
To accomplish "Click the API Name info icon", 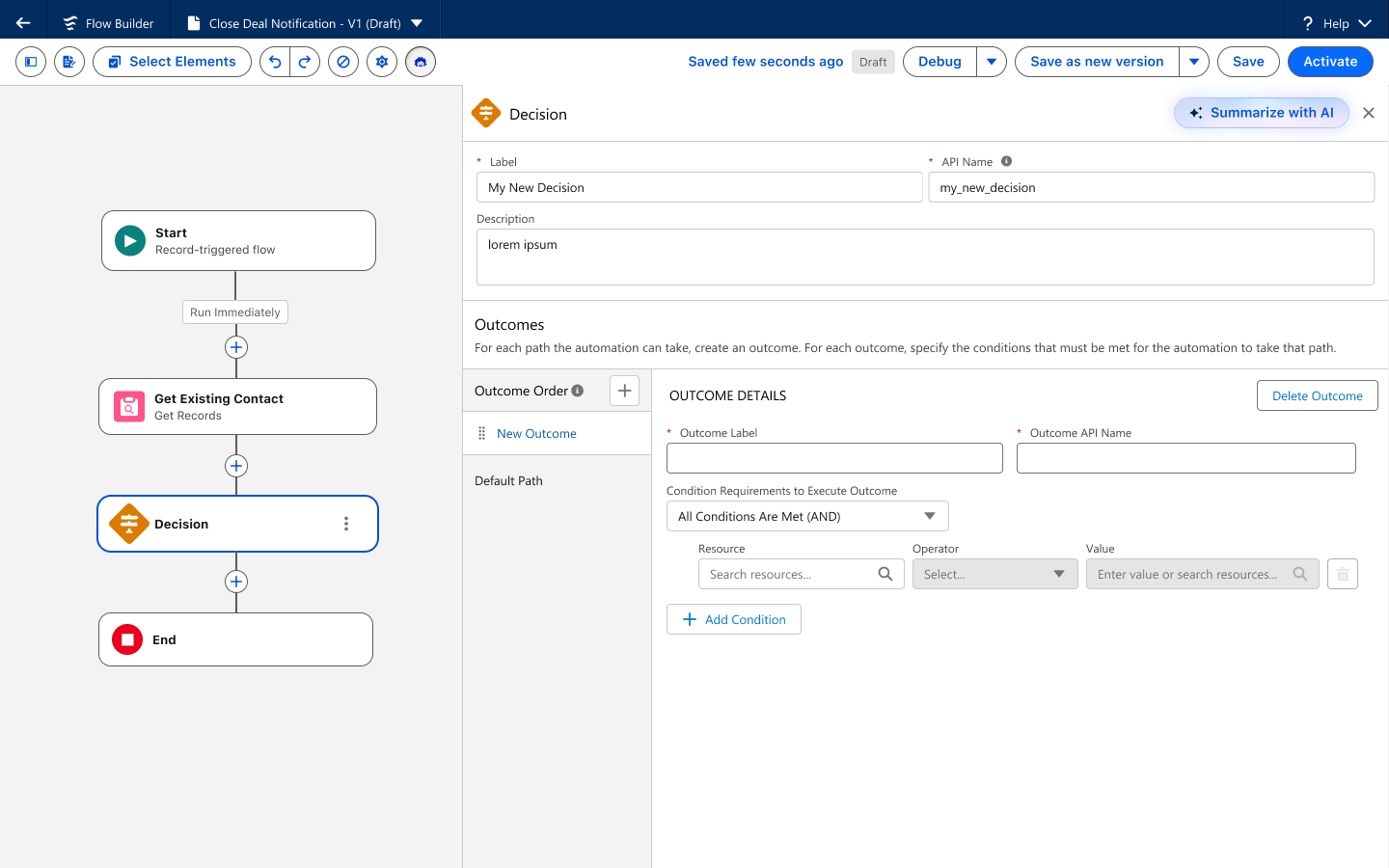I will [x=1006, y=161].
